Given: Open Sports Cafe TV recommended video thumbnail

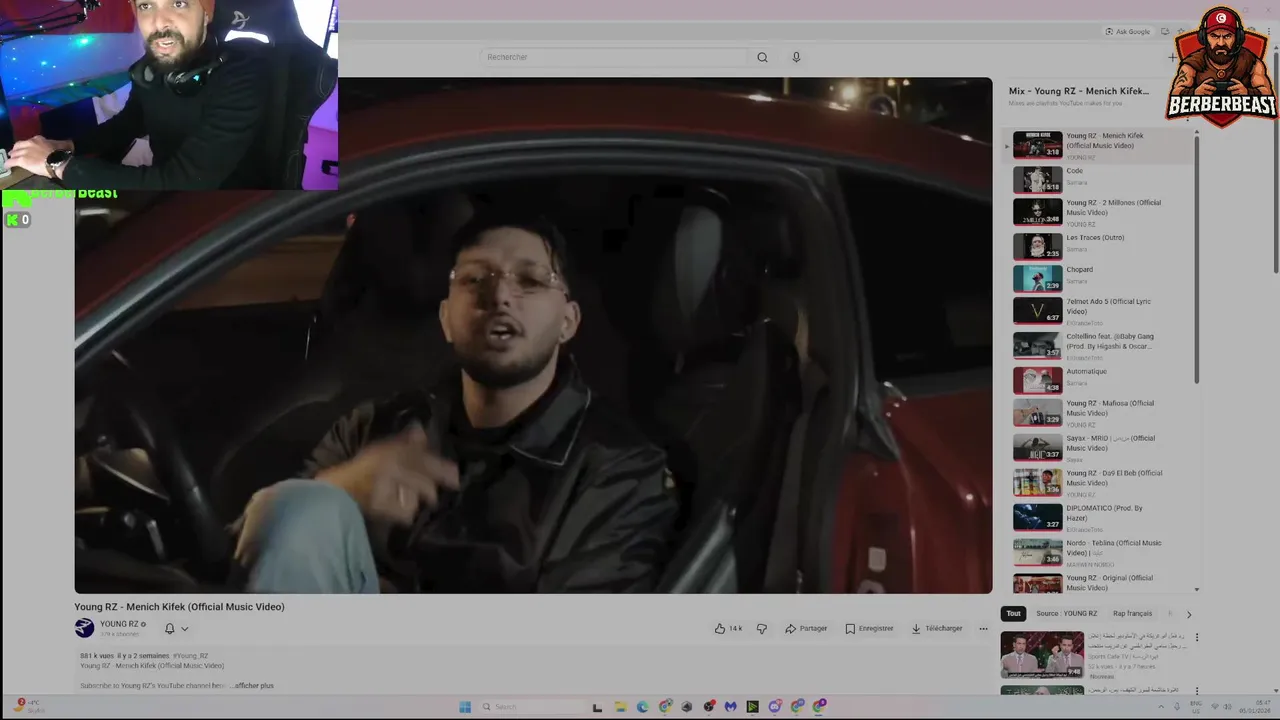Looking at the screenshot, I should 1042,655.
